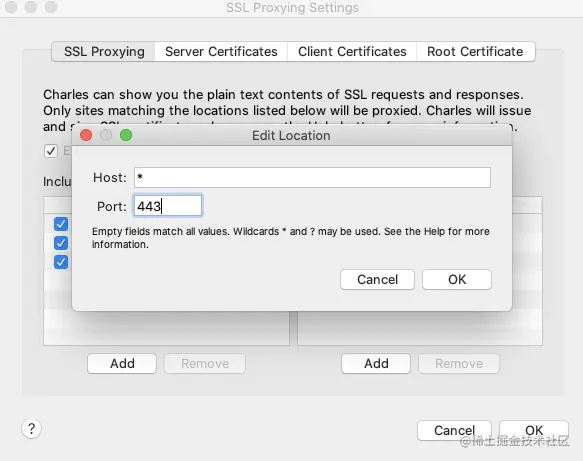Focus the Port input field
This screenshot has height=461, width=583.
(168, 206)
